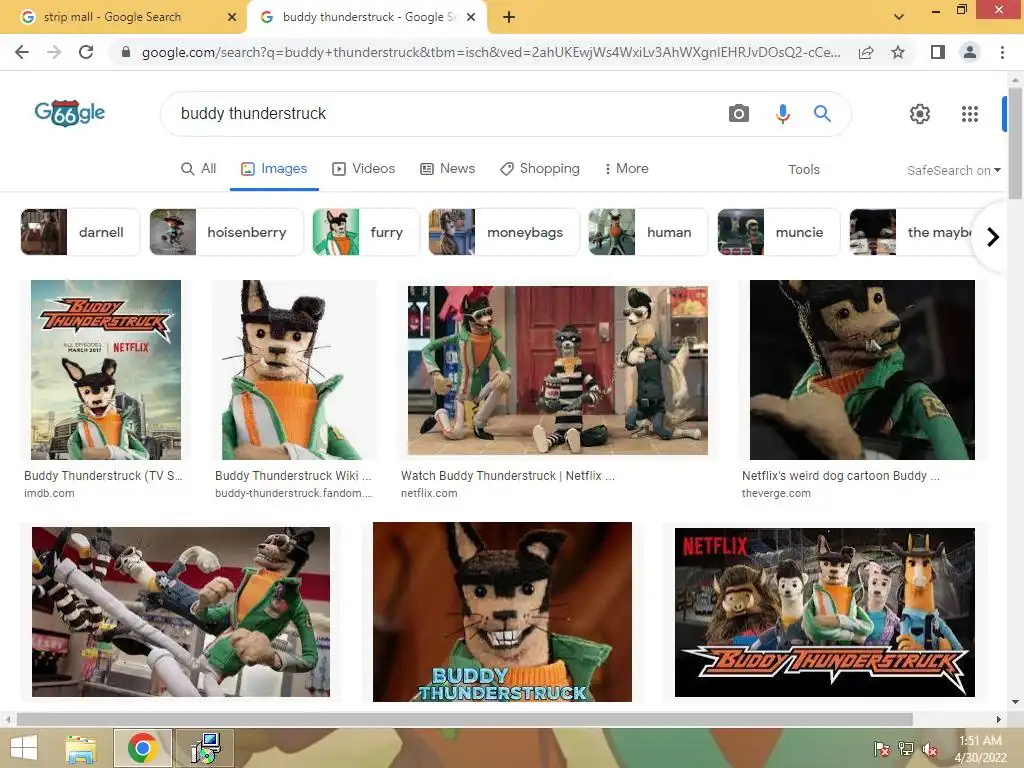Expand the More search categories menu

pyautogui.click(x=626, y=168)
